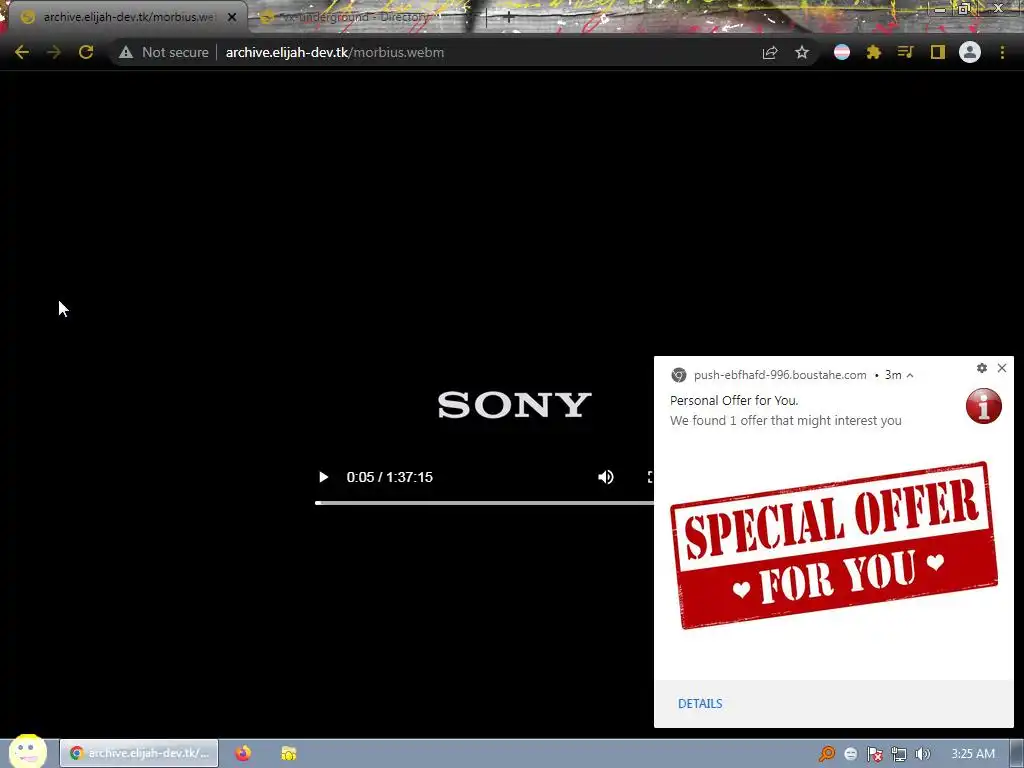Open the network tray icon
This screenshot has width=1024, height=768.
[x=899, y=754]
